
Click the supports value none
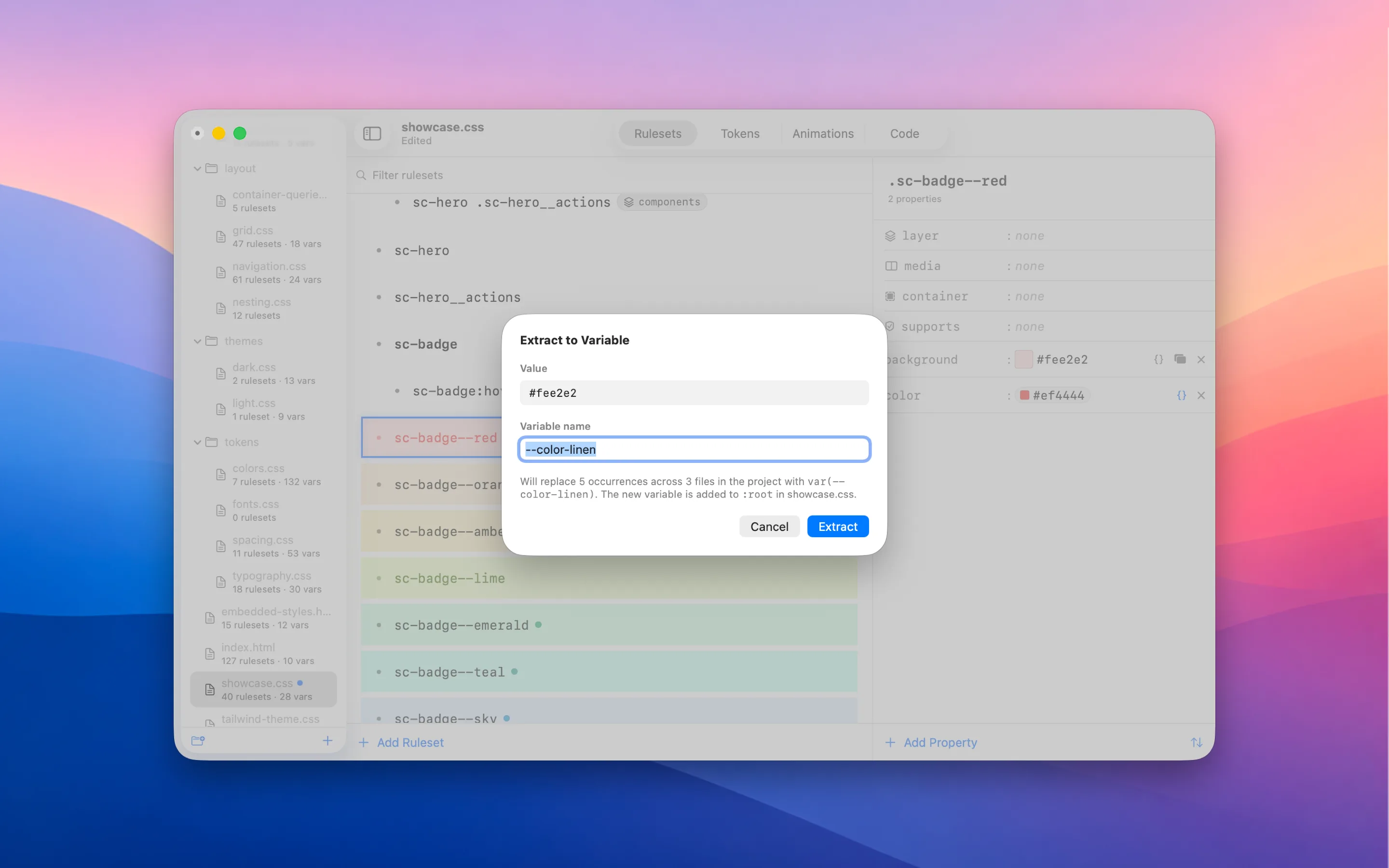point(1029,326)
